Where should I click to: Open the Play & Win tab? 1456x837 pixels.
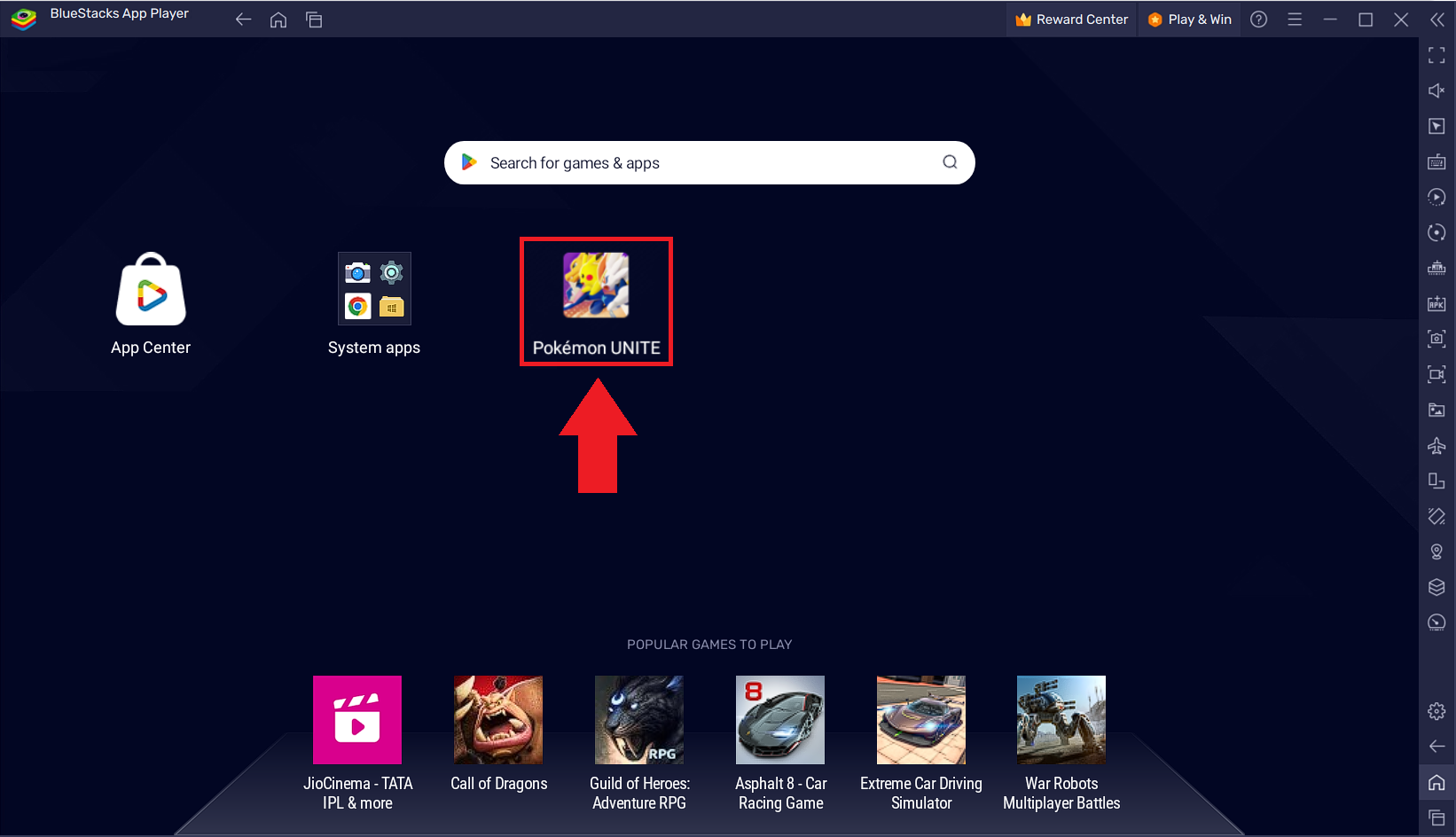coord(1189,19)
